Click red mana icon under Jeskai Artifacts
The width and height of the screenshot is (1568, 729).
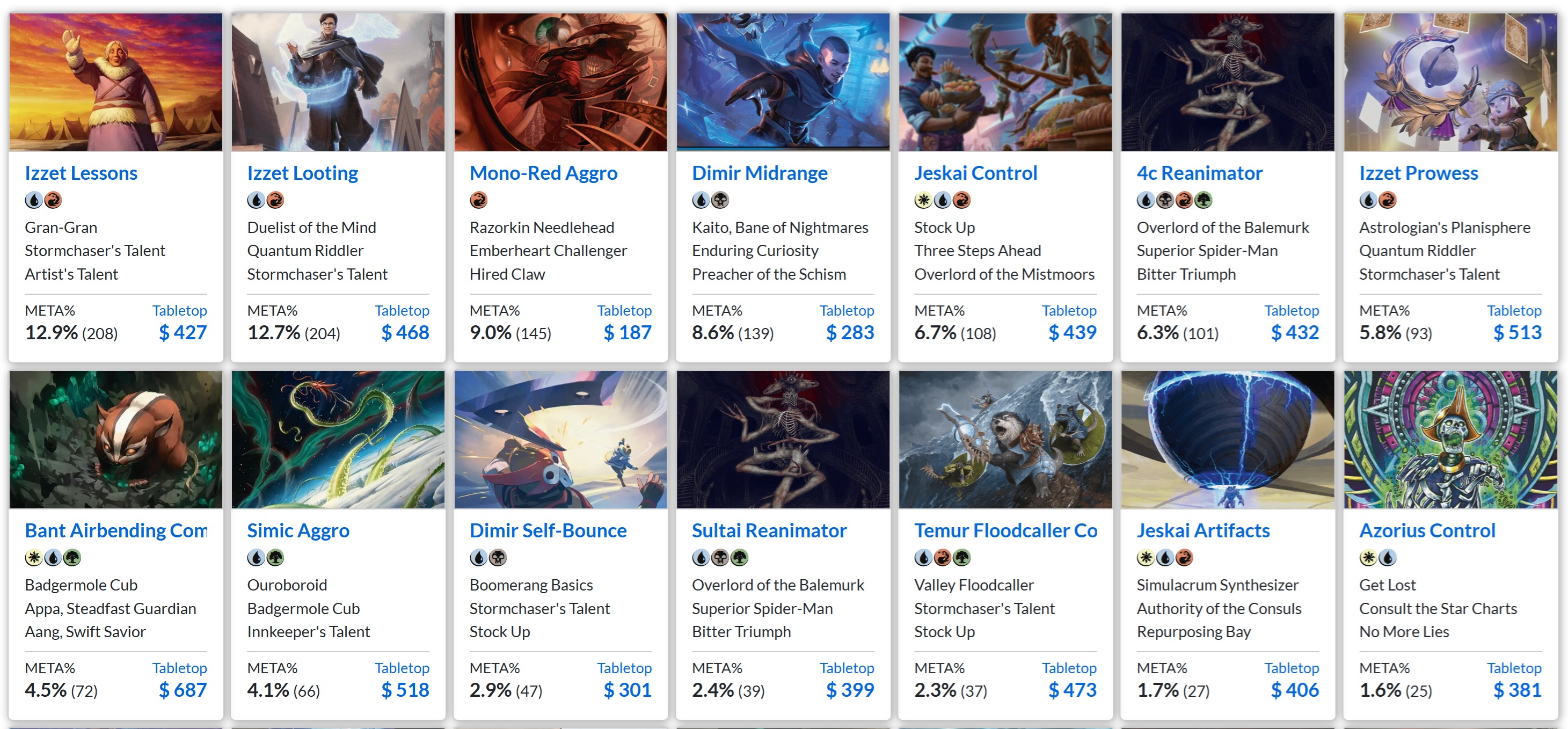tap(1184, 557)
